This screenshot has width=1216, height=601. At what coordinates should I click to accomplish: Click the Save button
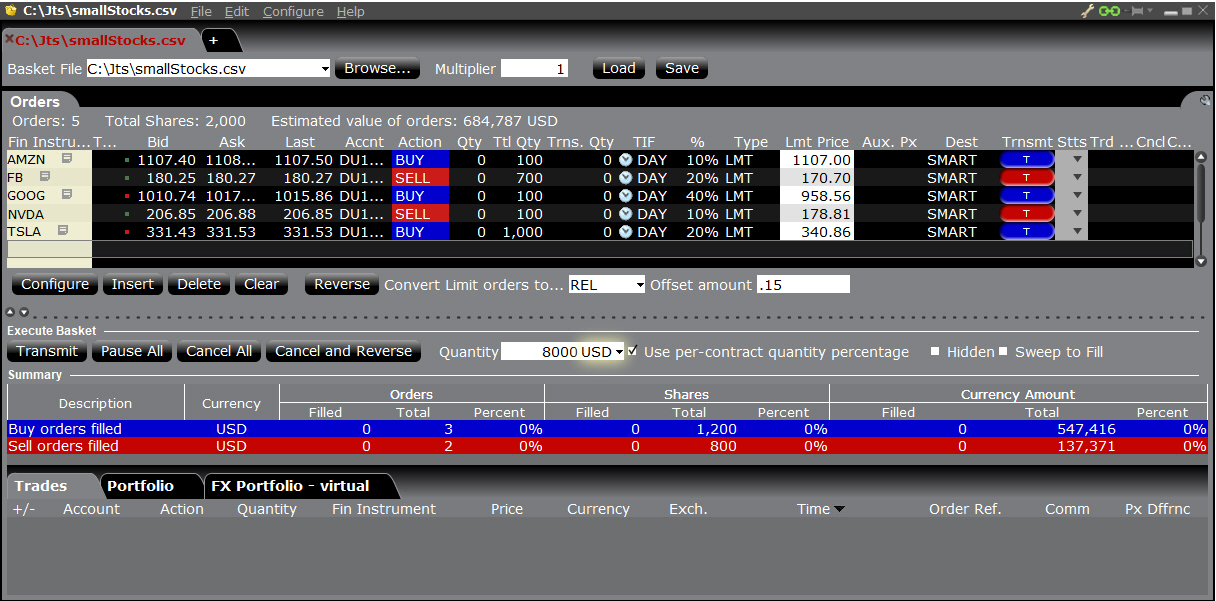682,69
